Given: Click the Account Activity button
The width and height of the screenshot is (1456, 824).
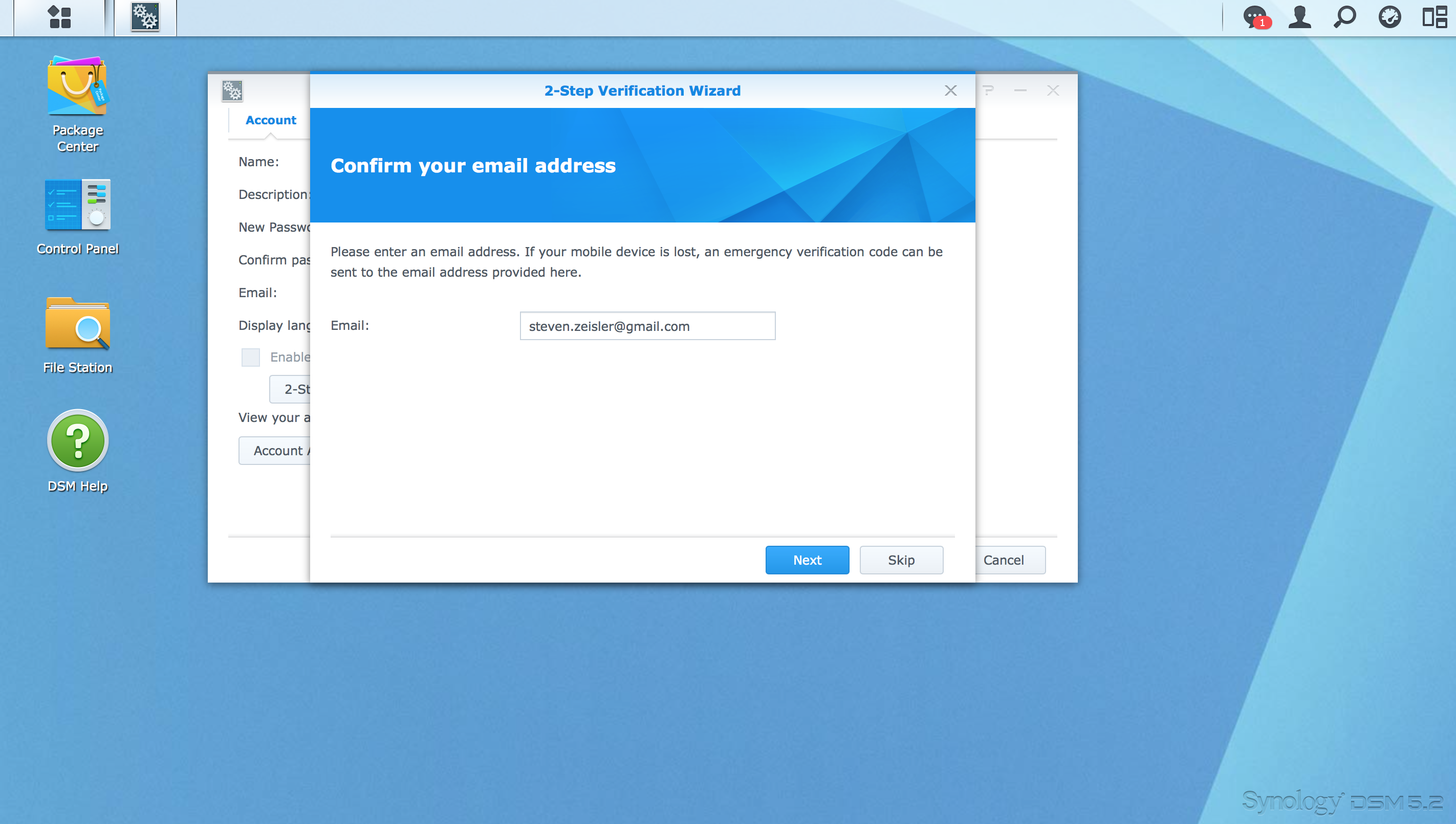Looking at the screenshot, I should (x=274, y=451).
